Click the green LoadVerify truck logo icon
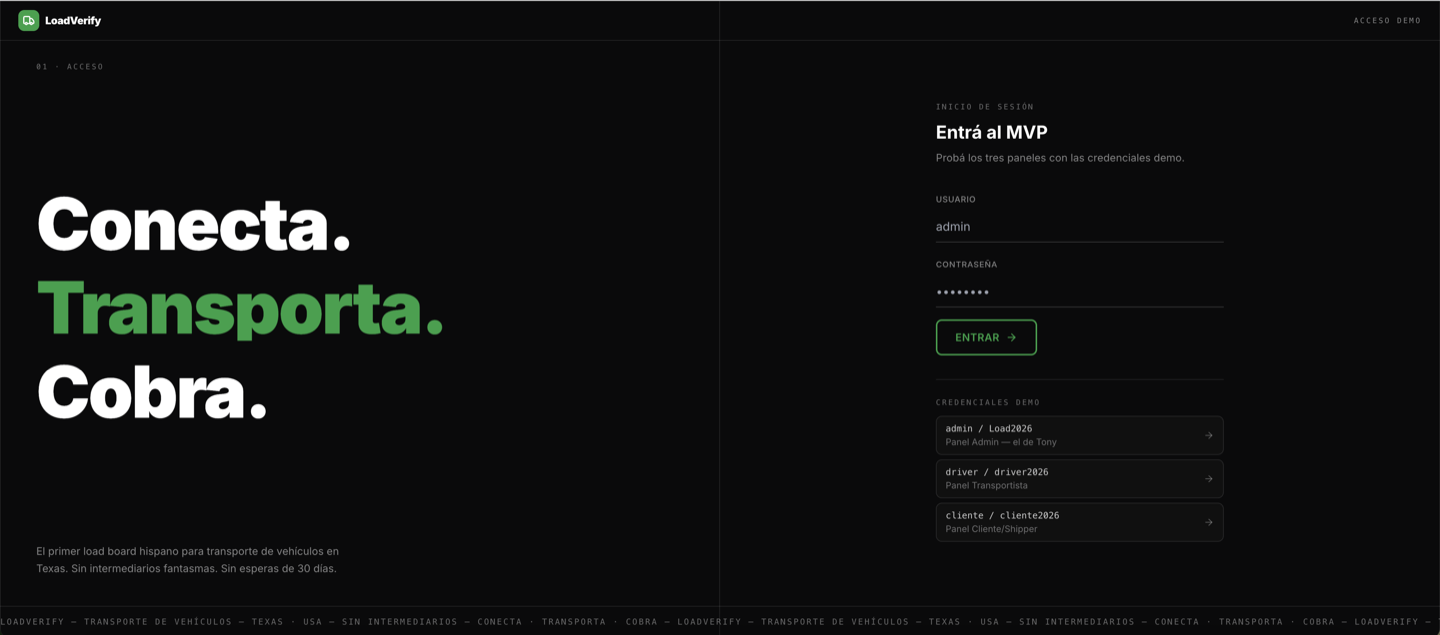The width and height of the screenshot is (1440, 635). (28, 20)
